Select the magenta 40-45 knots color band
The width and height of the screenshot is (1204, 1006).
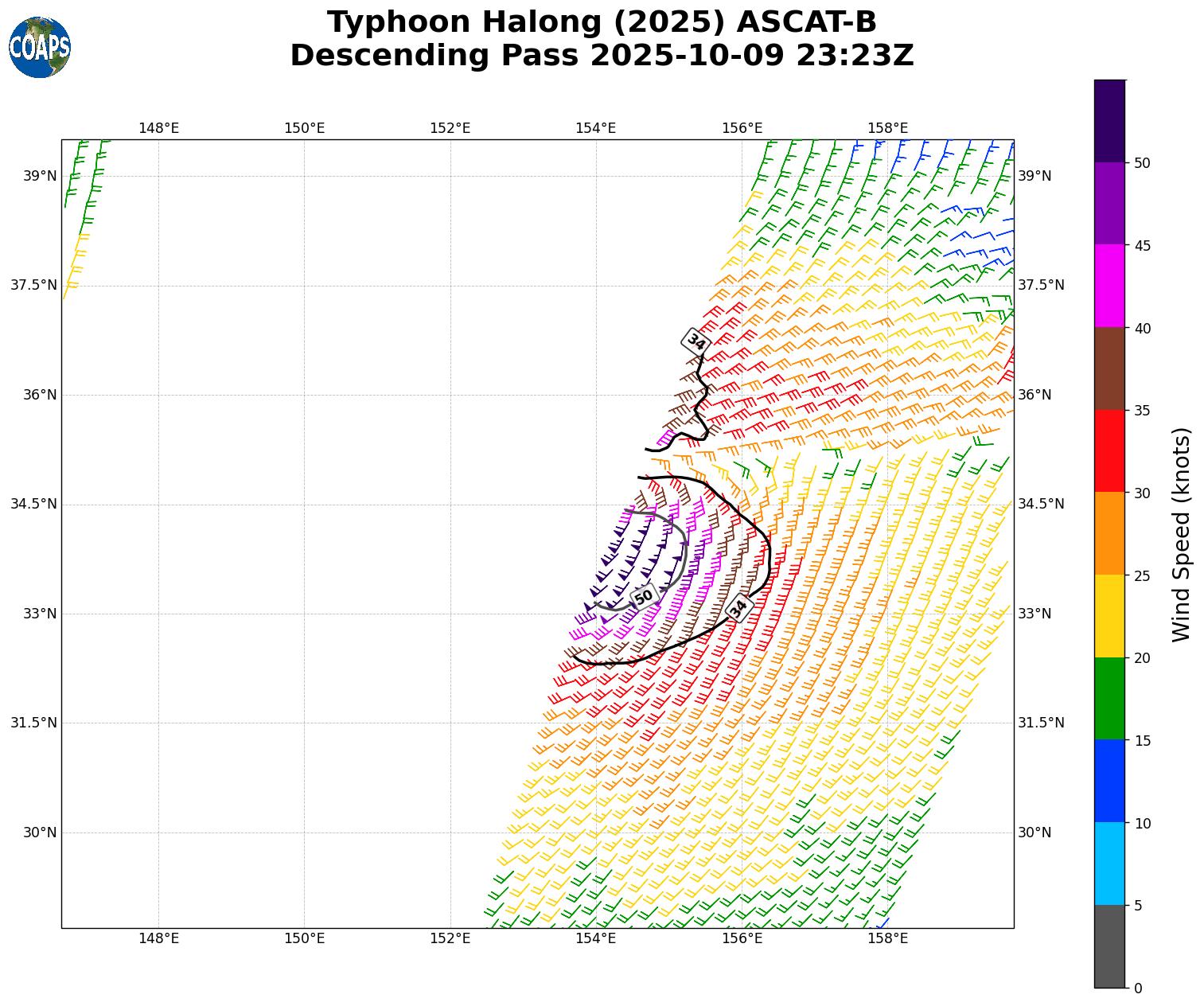[1109, 286]
